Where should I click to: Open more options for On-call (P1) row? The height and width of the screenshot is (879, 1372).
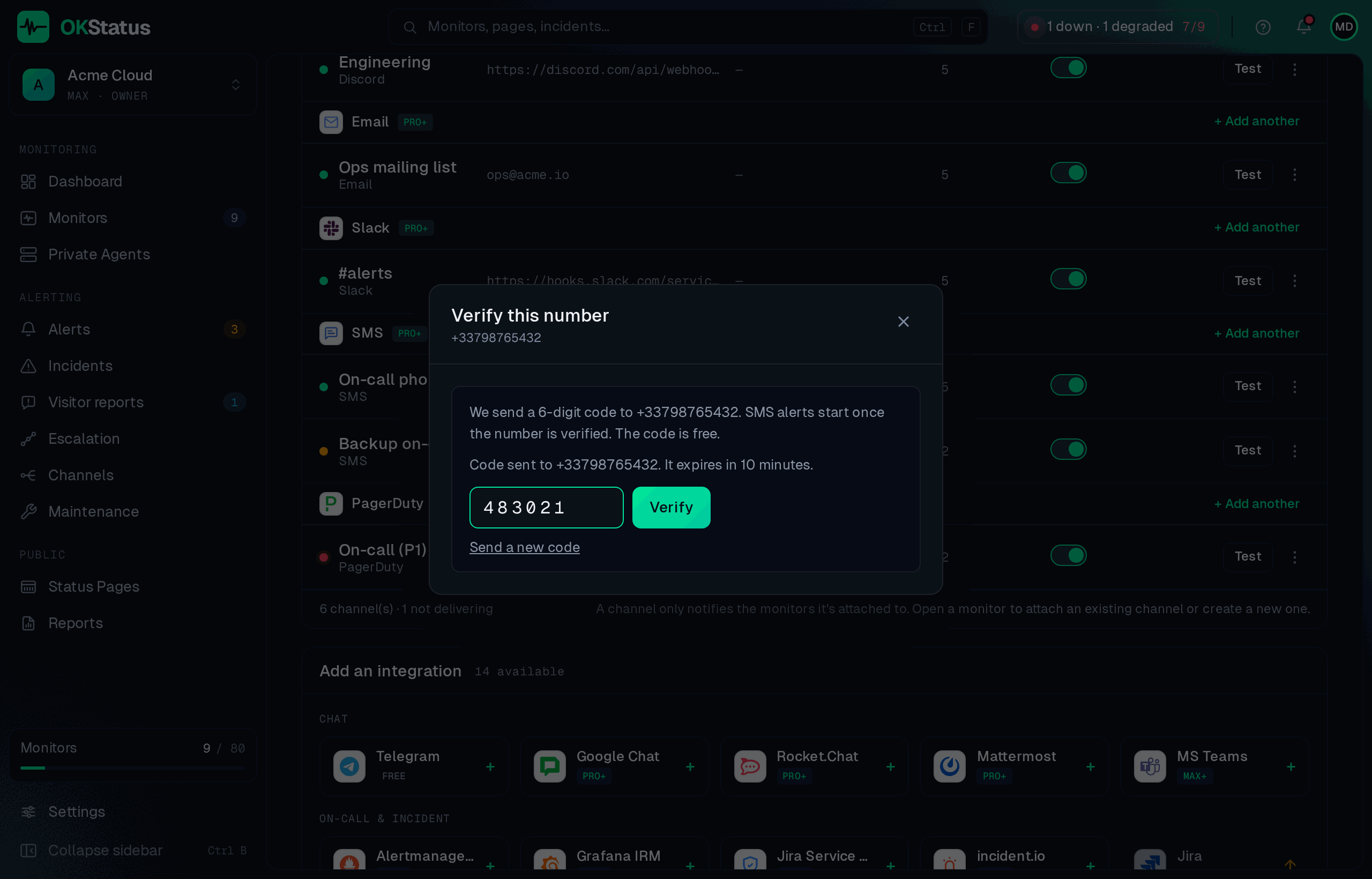click(1295, 557)
